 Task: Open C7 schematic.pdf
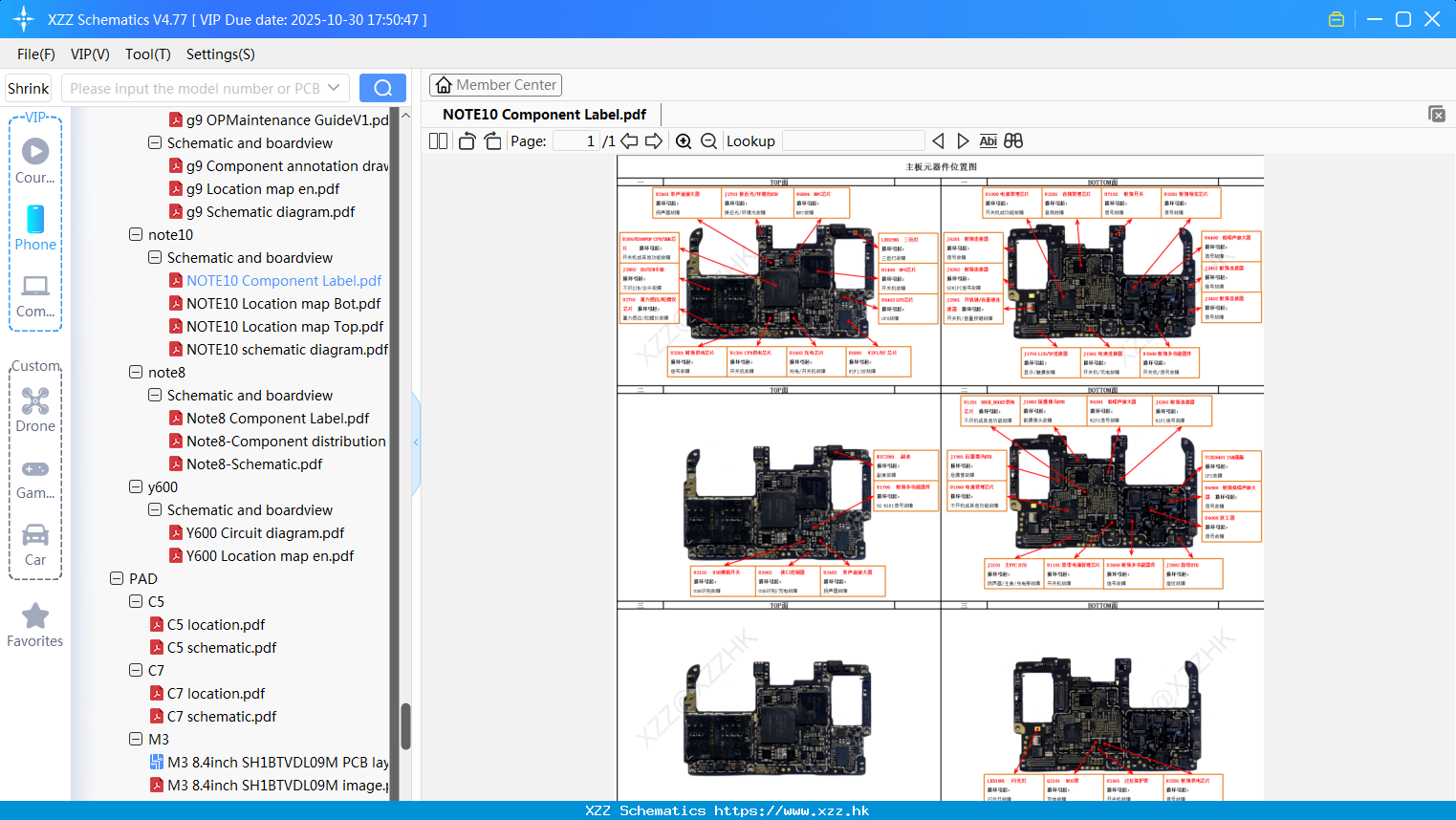click(222, 717)
